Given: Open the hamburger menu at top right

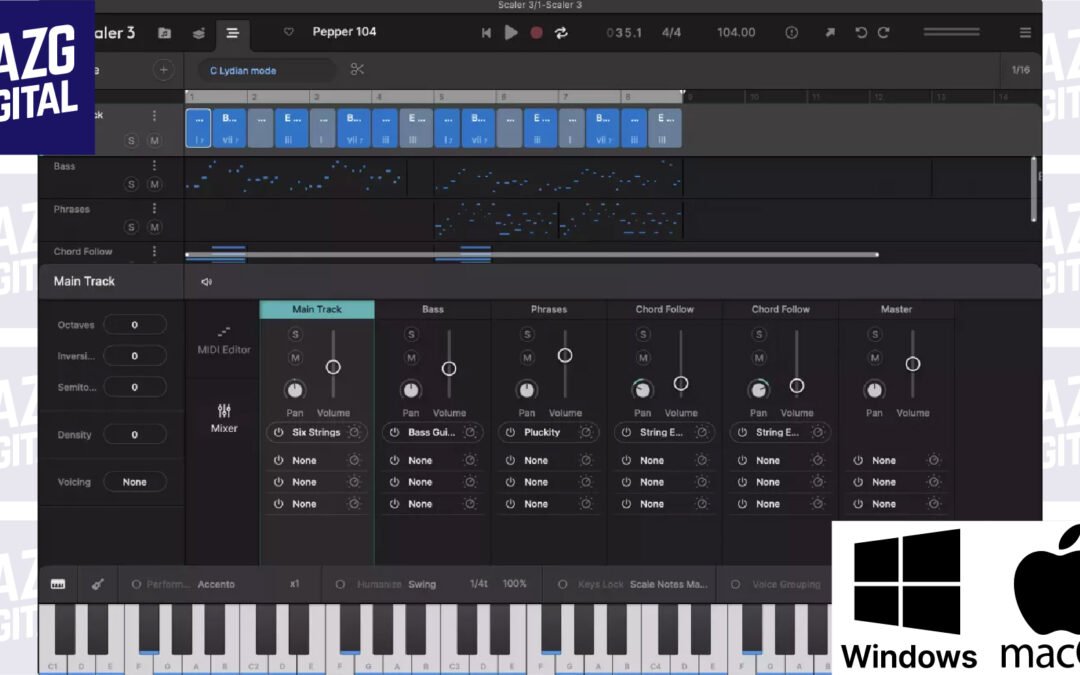Looking at the screenshot, I should [x=1025, y=32].
